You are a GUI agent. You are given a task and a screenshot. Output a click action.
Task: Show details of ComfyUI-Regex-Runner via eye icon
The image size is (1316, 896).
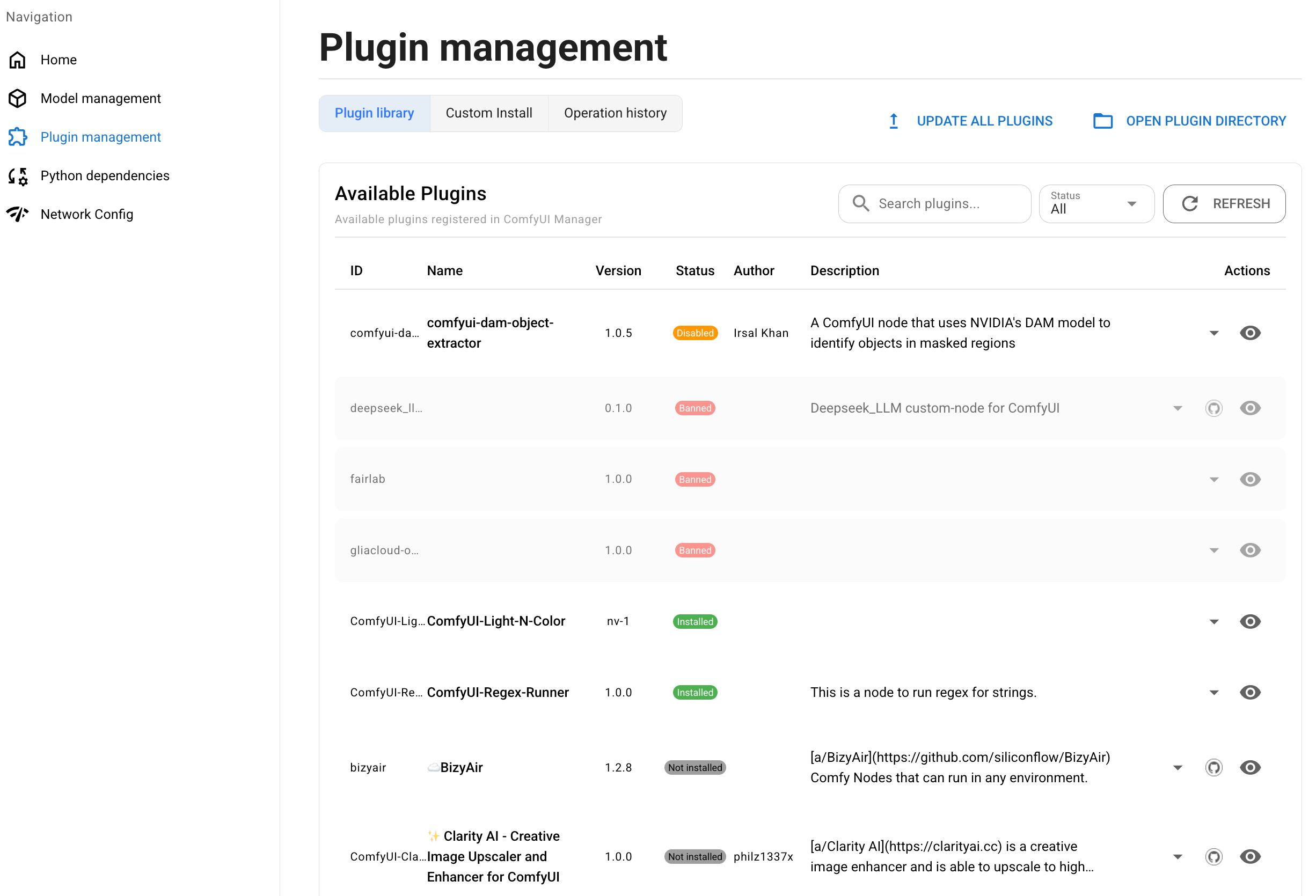1251,692
